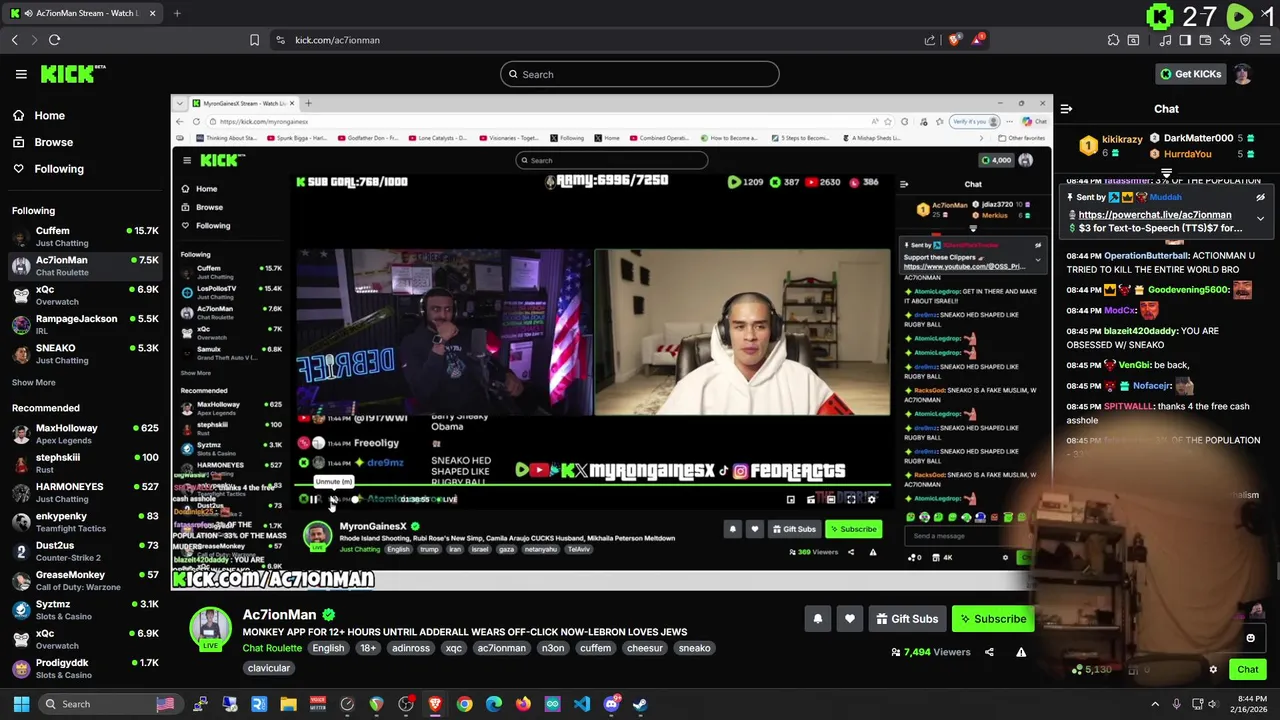Image resolution: width=1280 pixels, height=720 pixels.
Task: Open SNEAKO channel in Following list
Action: (85, 354)
